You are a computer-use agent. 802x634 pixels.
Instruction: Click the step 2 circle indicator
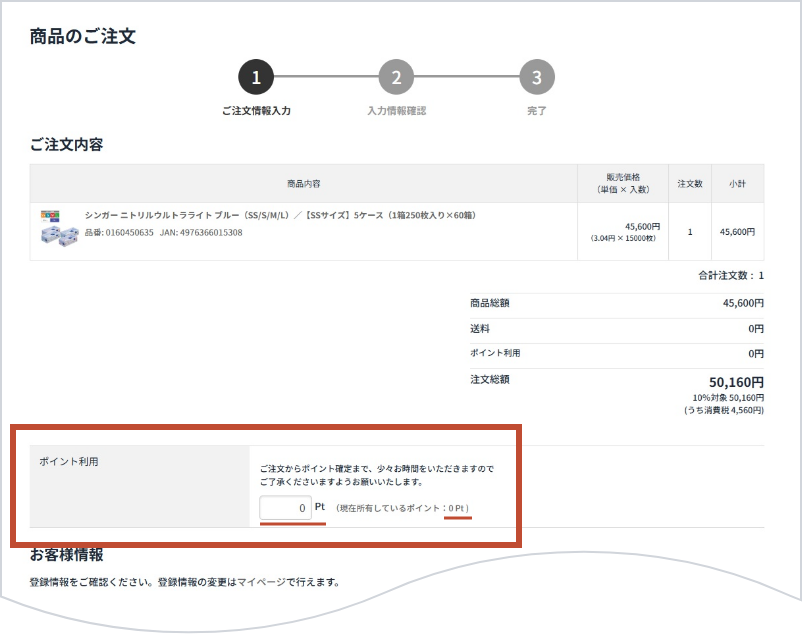[396, 77]
